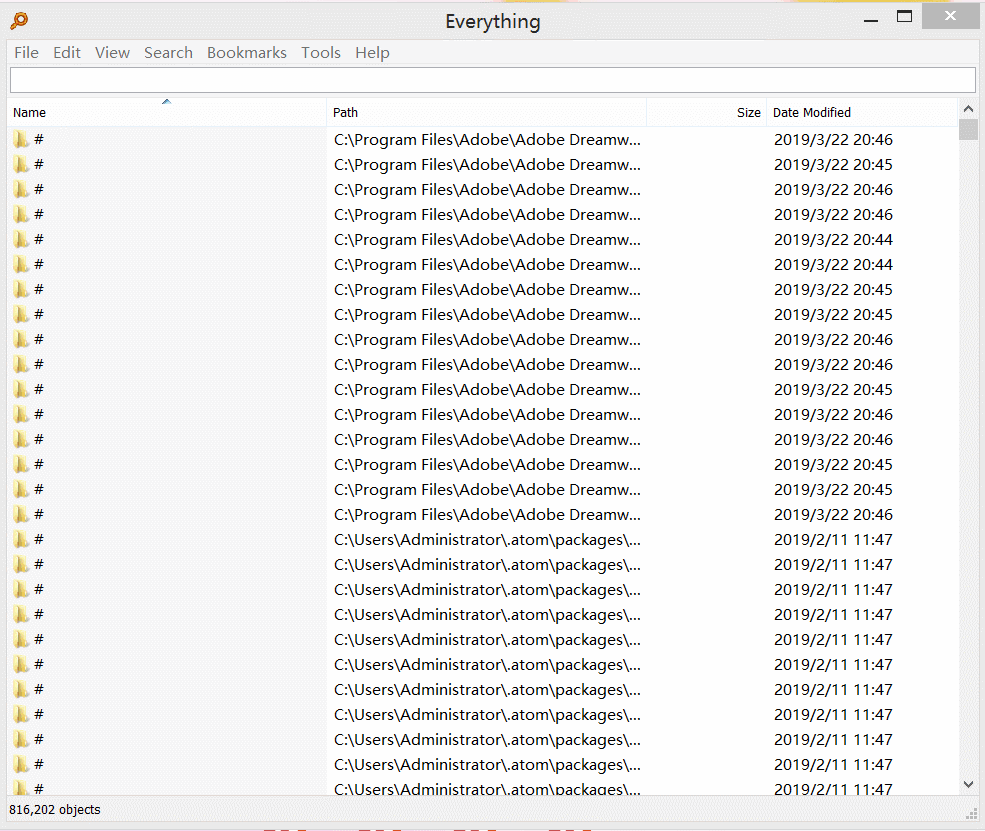Open the View menu
This screenshot has width=985, height=831.
(112, 53)
